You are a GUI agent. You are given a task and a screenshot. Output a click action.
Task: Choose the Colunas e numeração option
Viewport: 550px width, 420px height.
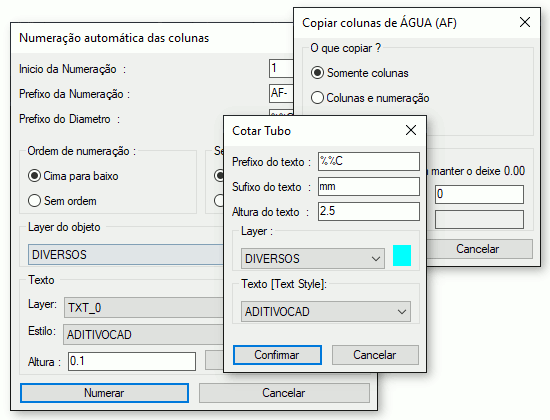pos(370,98)
